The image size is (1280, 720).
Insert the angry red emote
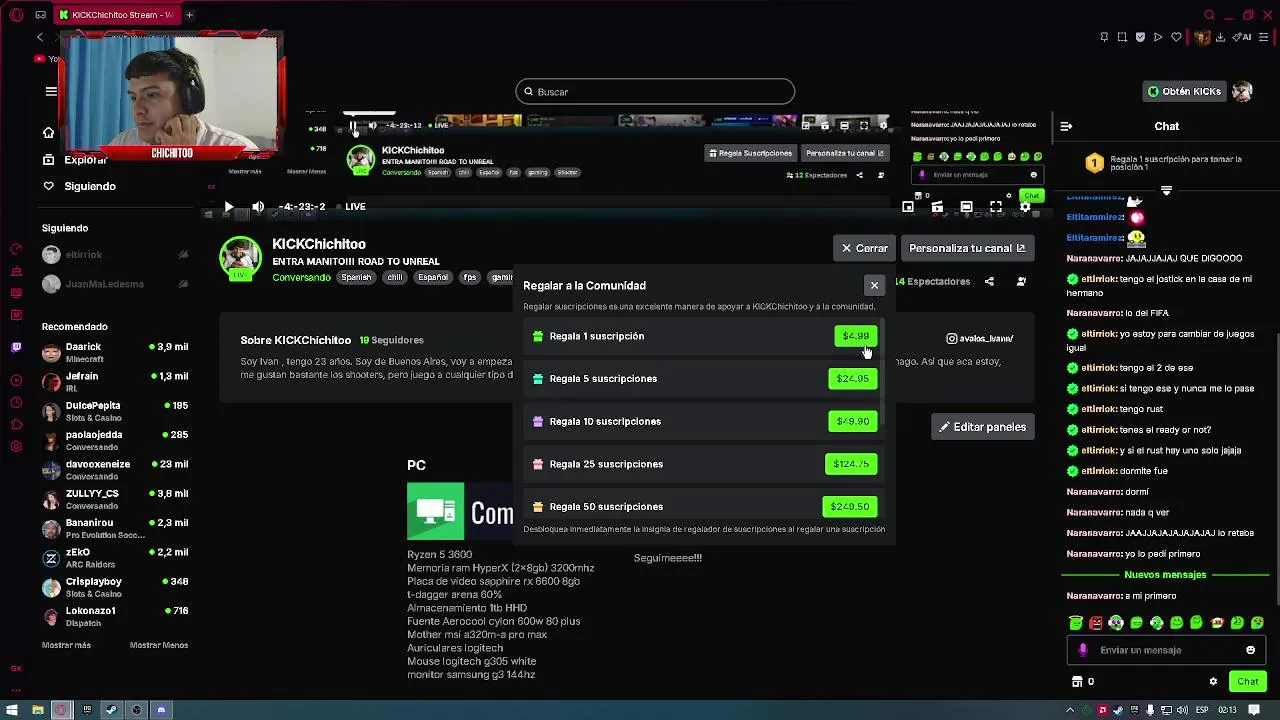pyautogui.click(x=1096, y=623)
